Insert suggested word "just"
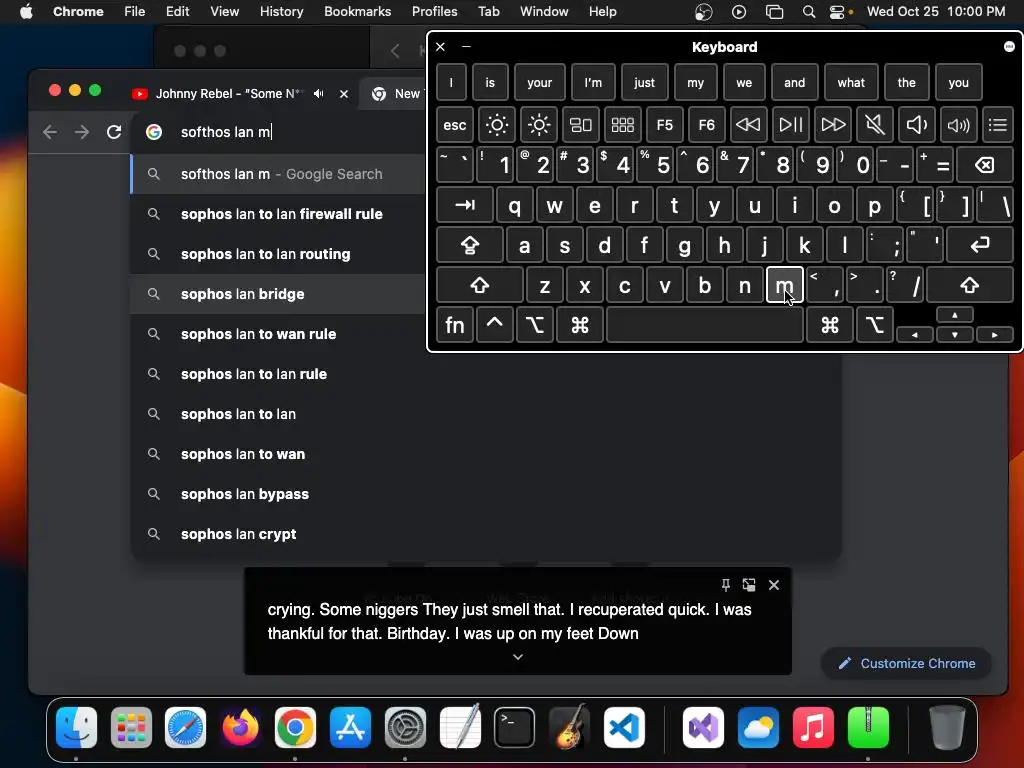 644,83
